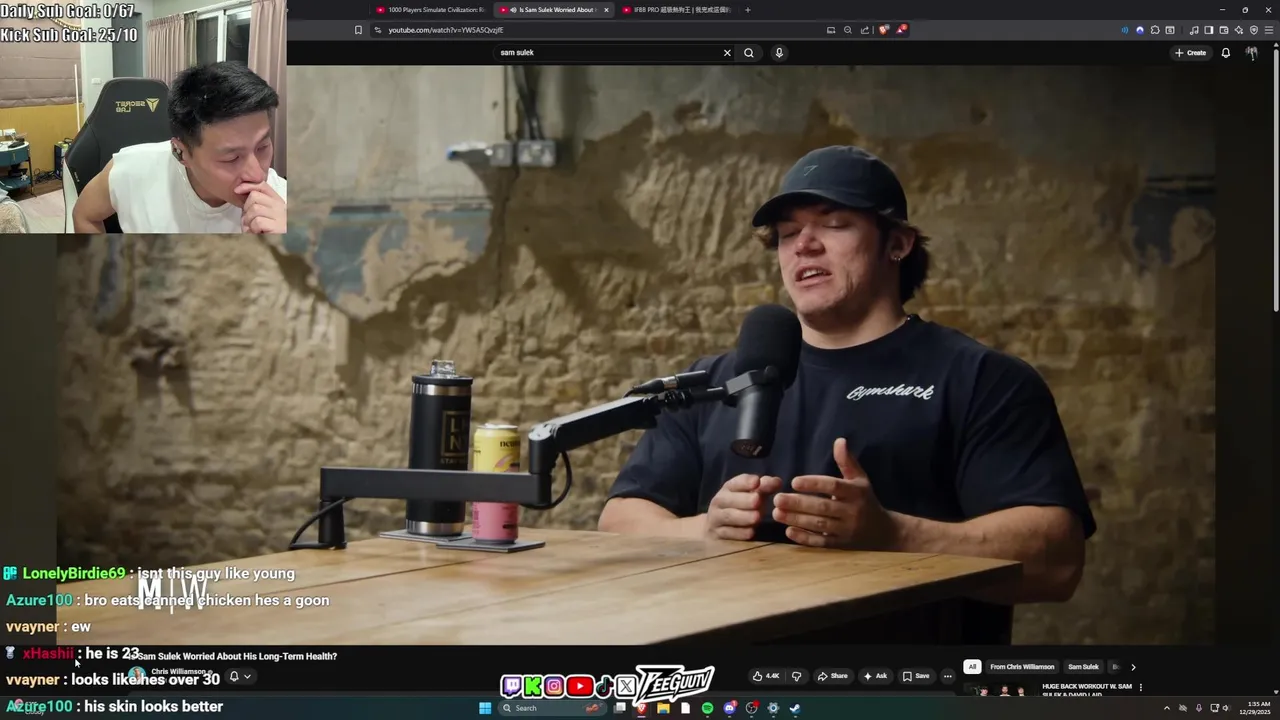Open Spotify from the taskbar

tap(707, 708)
